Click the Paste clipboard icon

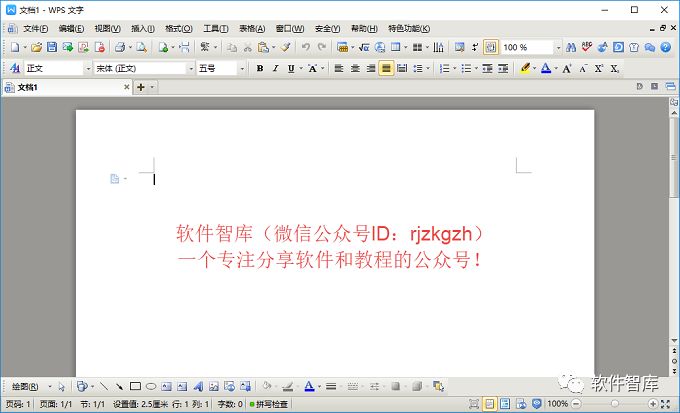coord(263,47)
